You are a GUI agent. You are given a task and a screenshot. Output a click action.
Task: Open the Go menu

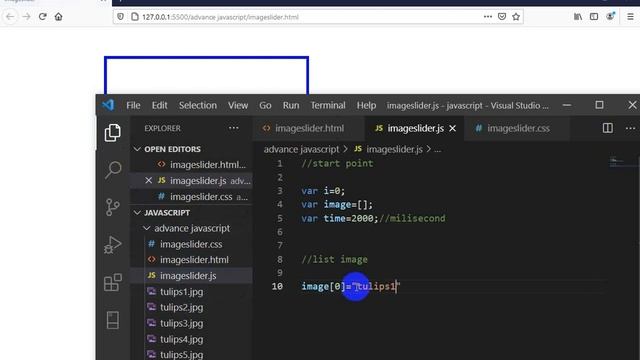coord(265,105)
